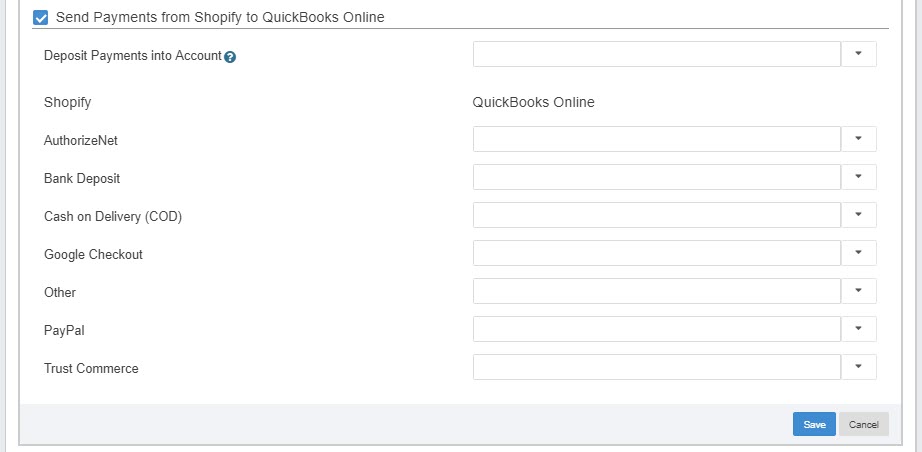This screenshot has width=922, height=452.
Task: Click the Google Checkout input field
Action: tap(657, 253)
